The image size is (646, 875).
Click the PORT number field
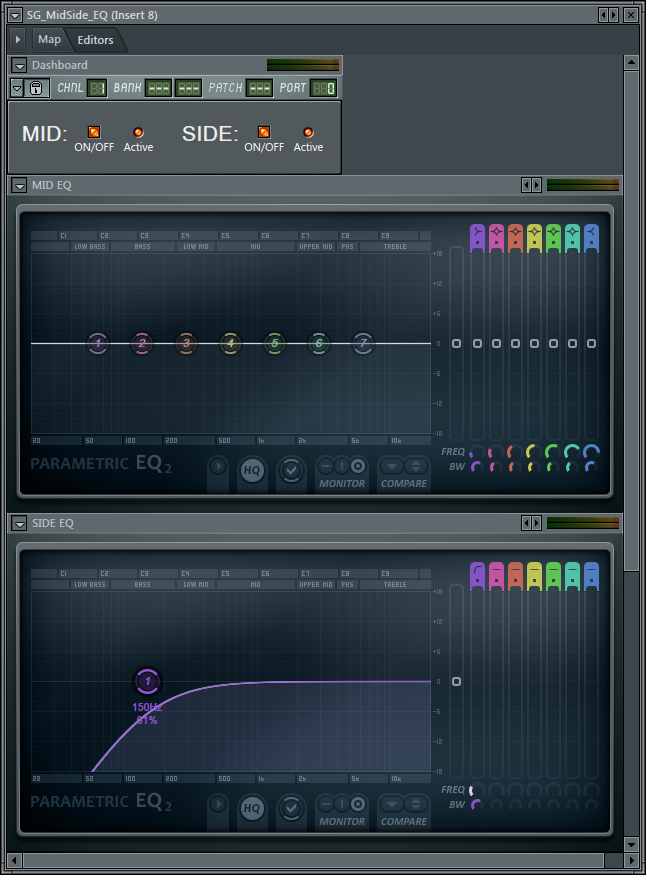point(324,88)
